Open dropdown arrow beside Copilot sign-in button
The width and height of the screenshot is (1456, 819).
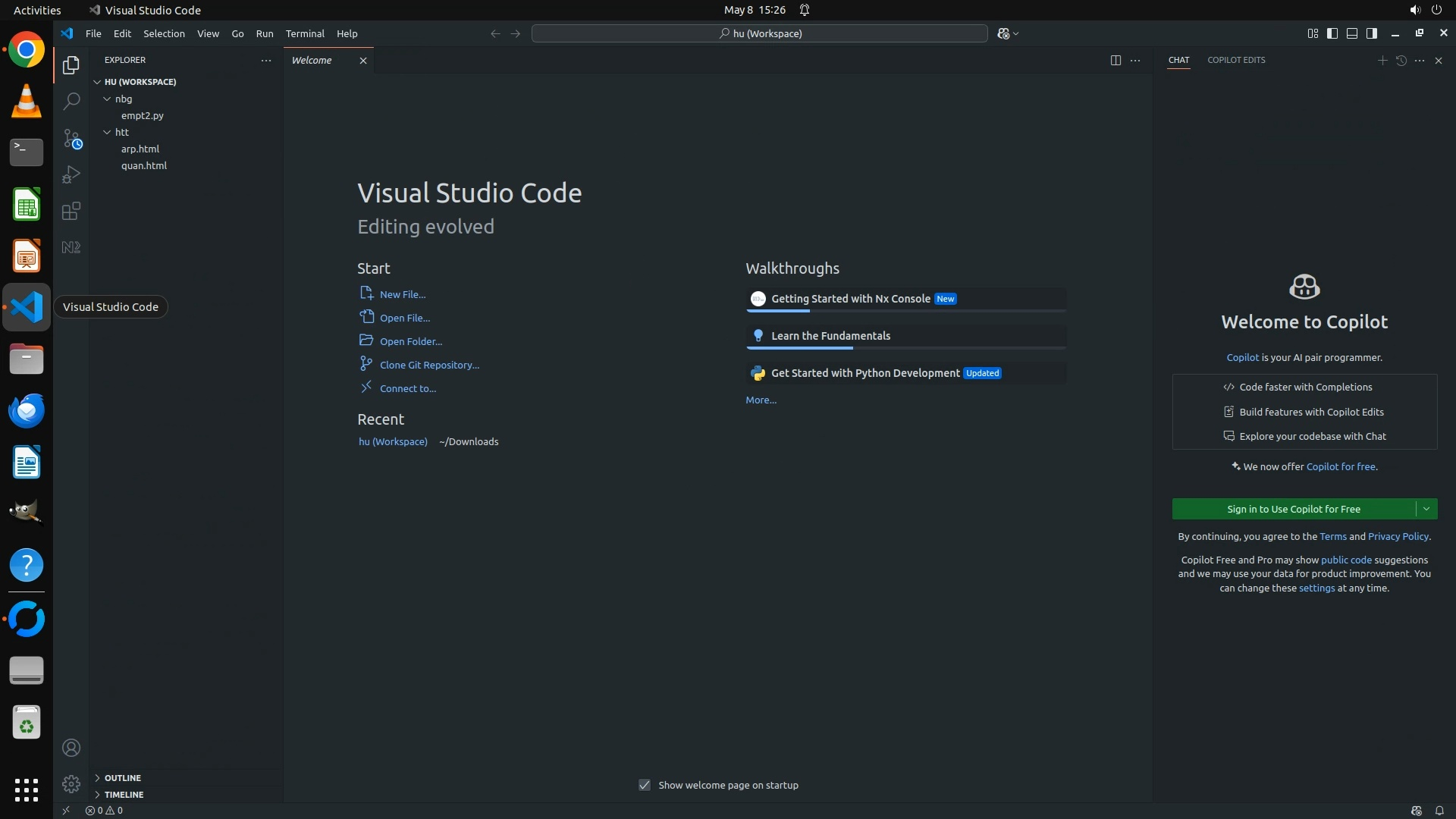pos(1426,509)
